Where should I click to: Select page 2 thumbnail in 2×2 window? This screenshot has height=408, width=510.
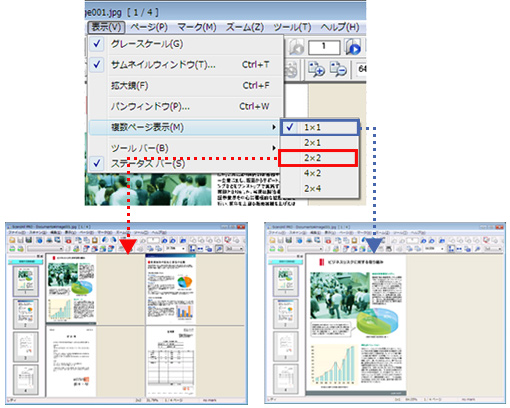click(26, 314)
